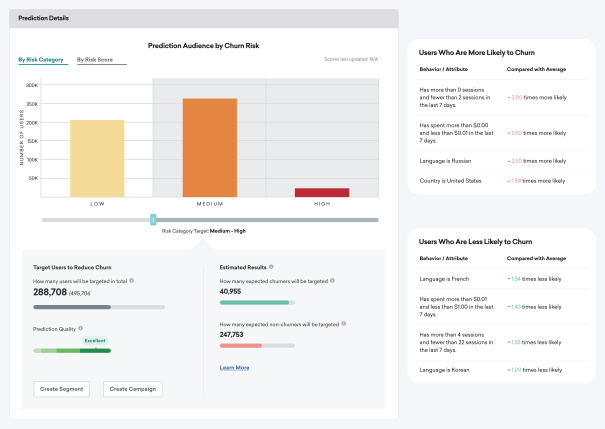
Task: Click the red High risk bar
Action: [x=322, y=193]
